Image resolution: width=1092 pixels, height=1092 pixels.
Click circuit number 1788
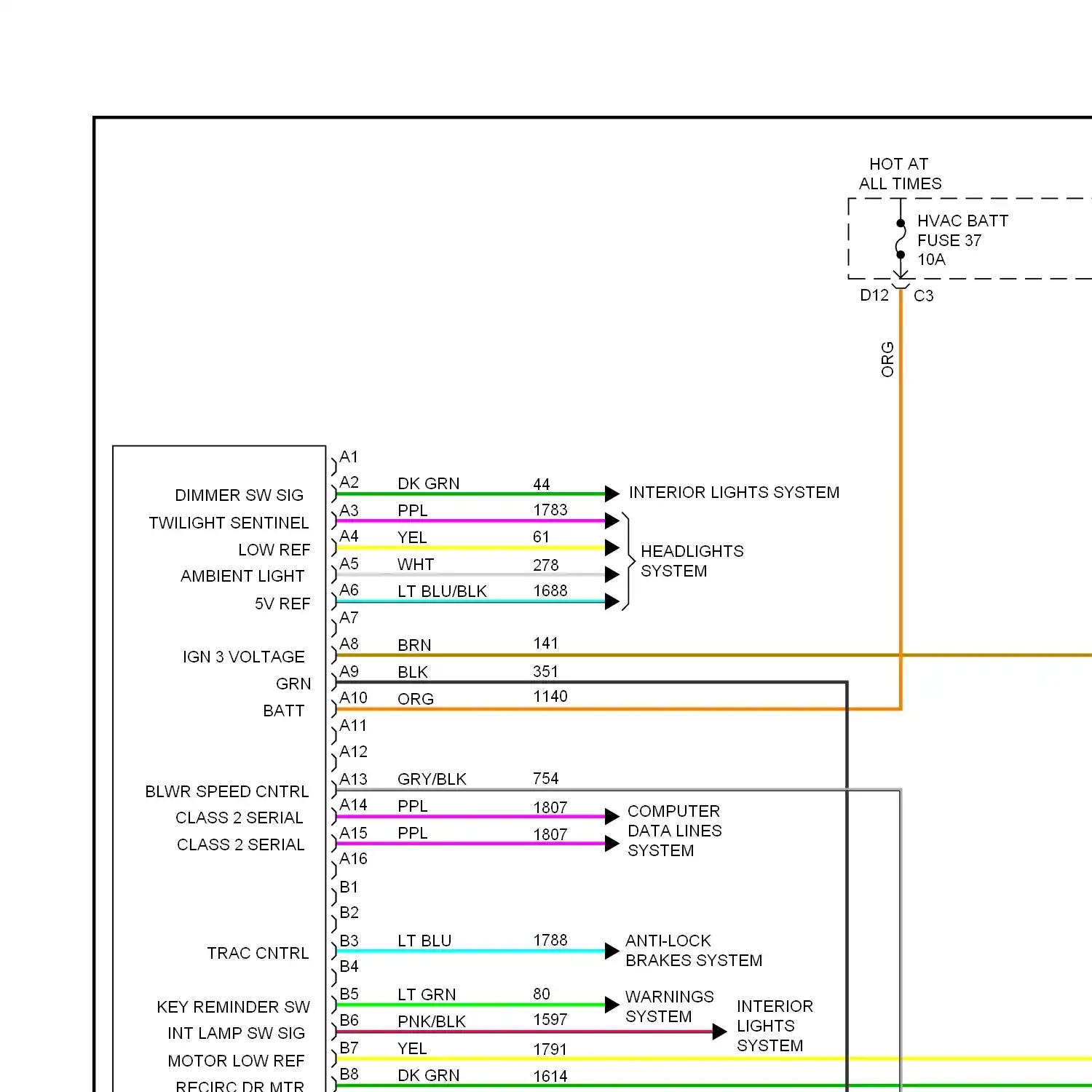550,940
